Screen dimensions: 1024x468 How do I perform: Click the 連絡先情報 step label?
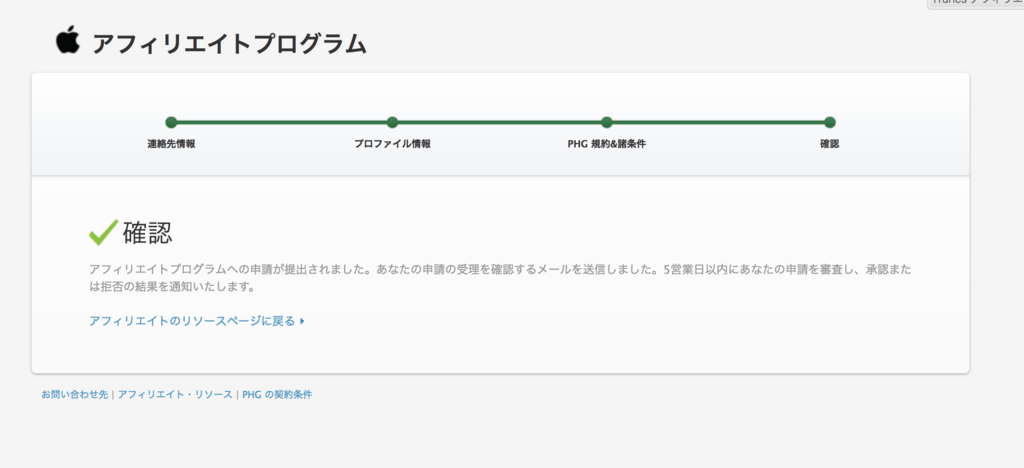tap(171, 144)
